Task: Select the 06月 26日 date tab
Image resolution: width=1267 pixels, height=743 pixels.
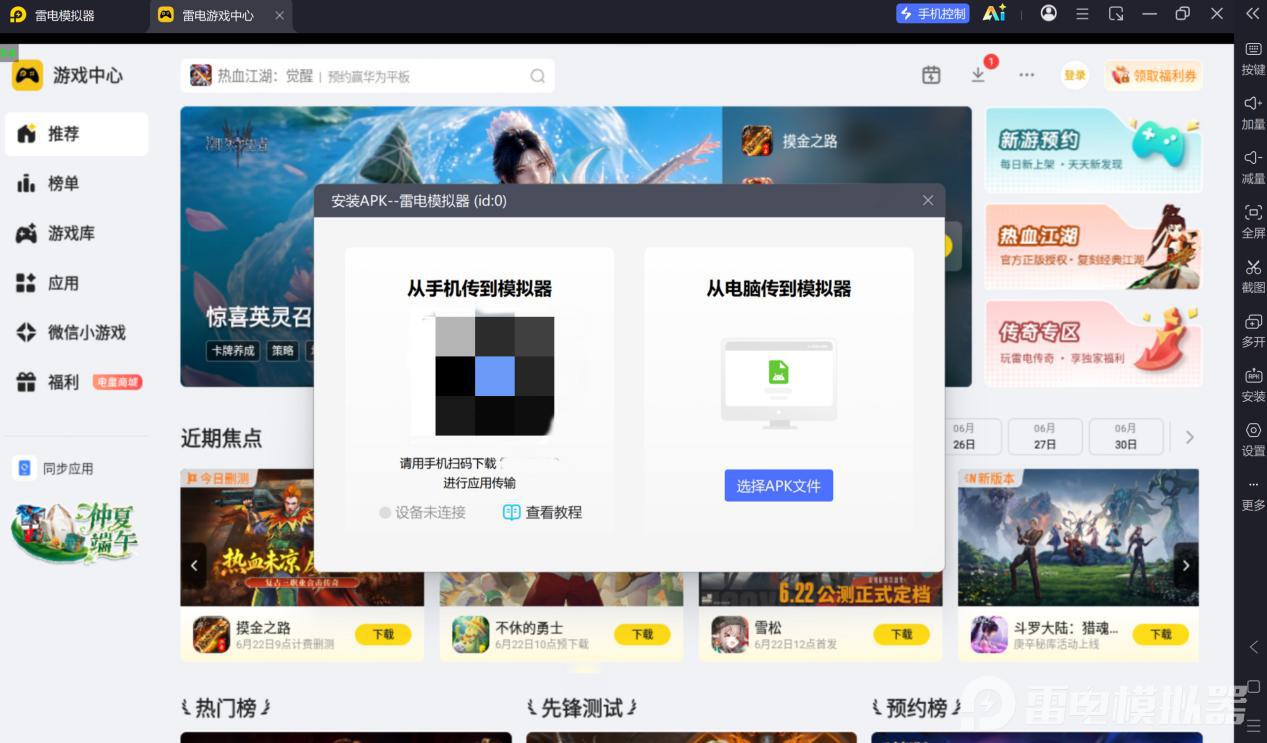Action: [964, 436]
